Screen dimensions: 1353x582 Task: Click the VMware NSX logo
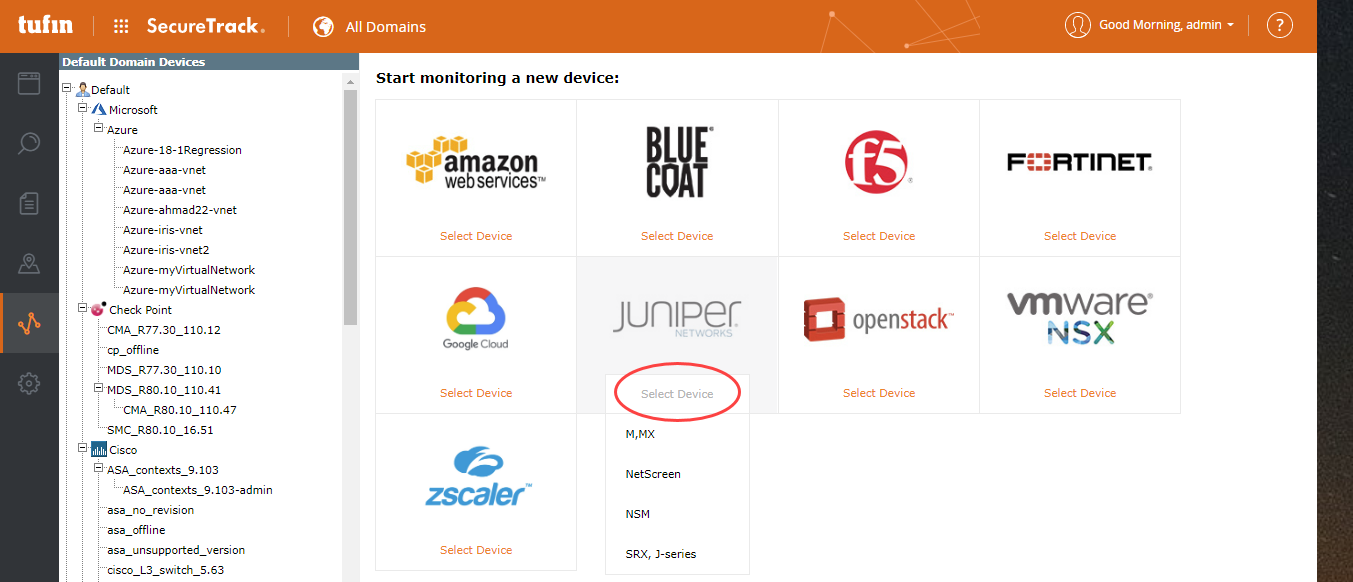coord(1080,318)
